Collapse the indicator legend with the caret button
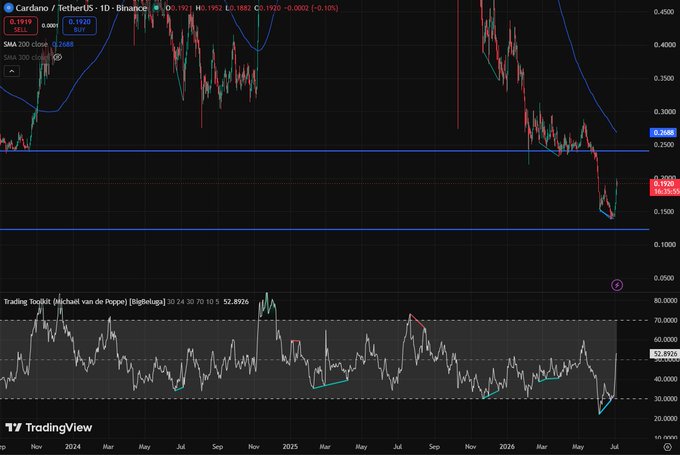 (x=12, y=71)
